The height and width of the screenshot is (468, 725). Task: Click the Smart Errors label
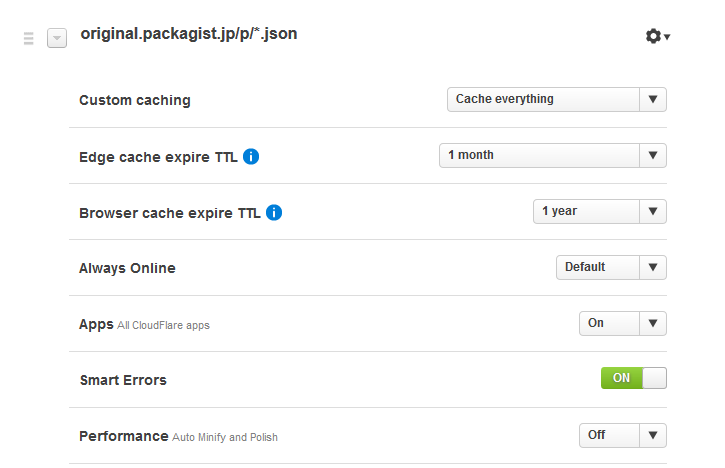pyautogui.click(x=123, y=380)
